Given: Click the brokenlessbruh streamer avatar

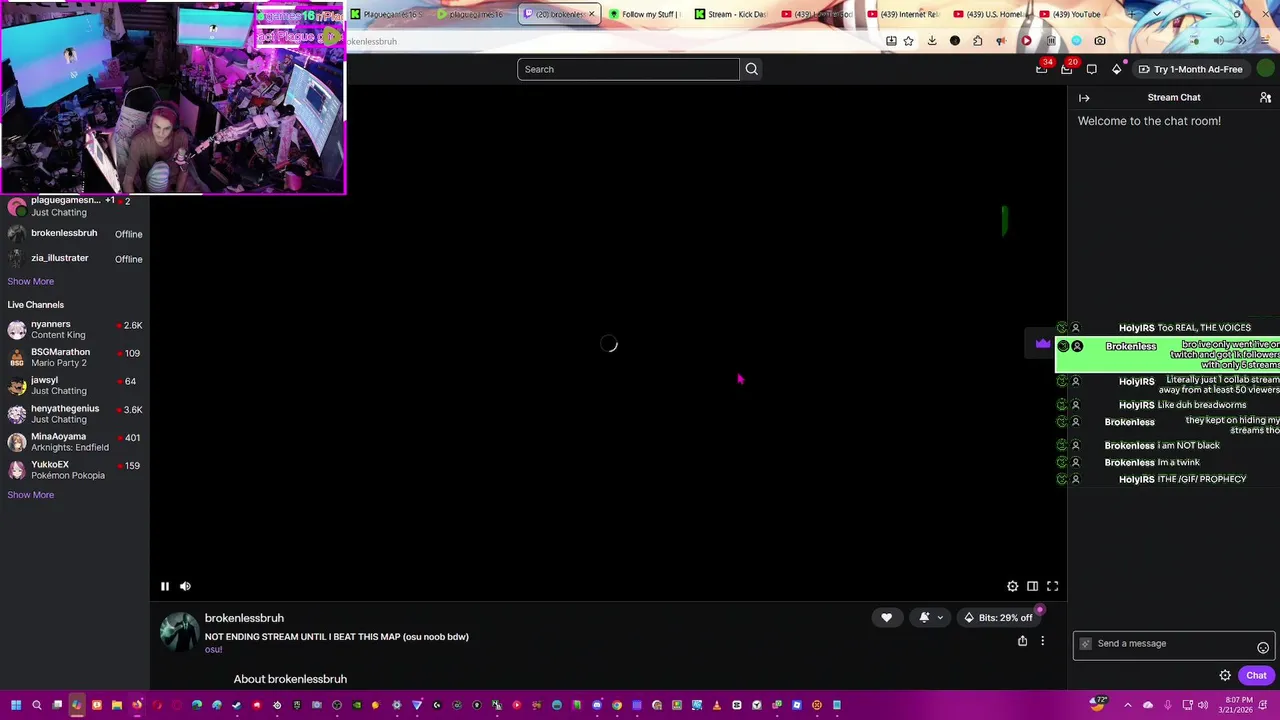Looking at the screenshot, I should (180, 632).
